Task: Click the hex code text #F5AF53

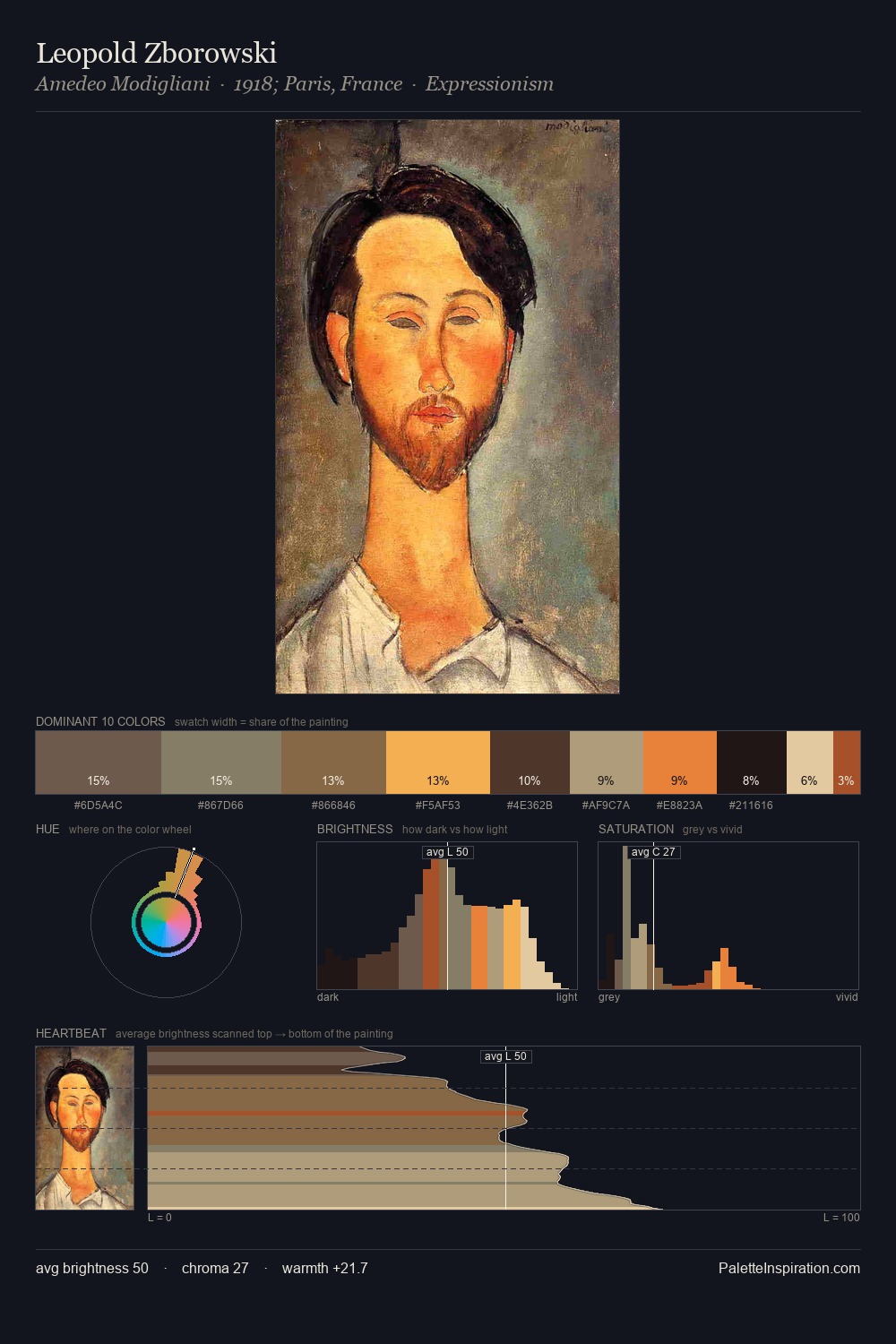Action: (438, 806)
